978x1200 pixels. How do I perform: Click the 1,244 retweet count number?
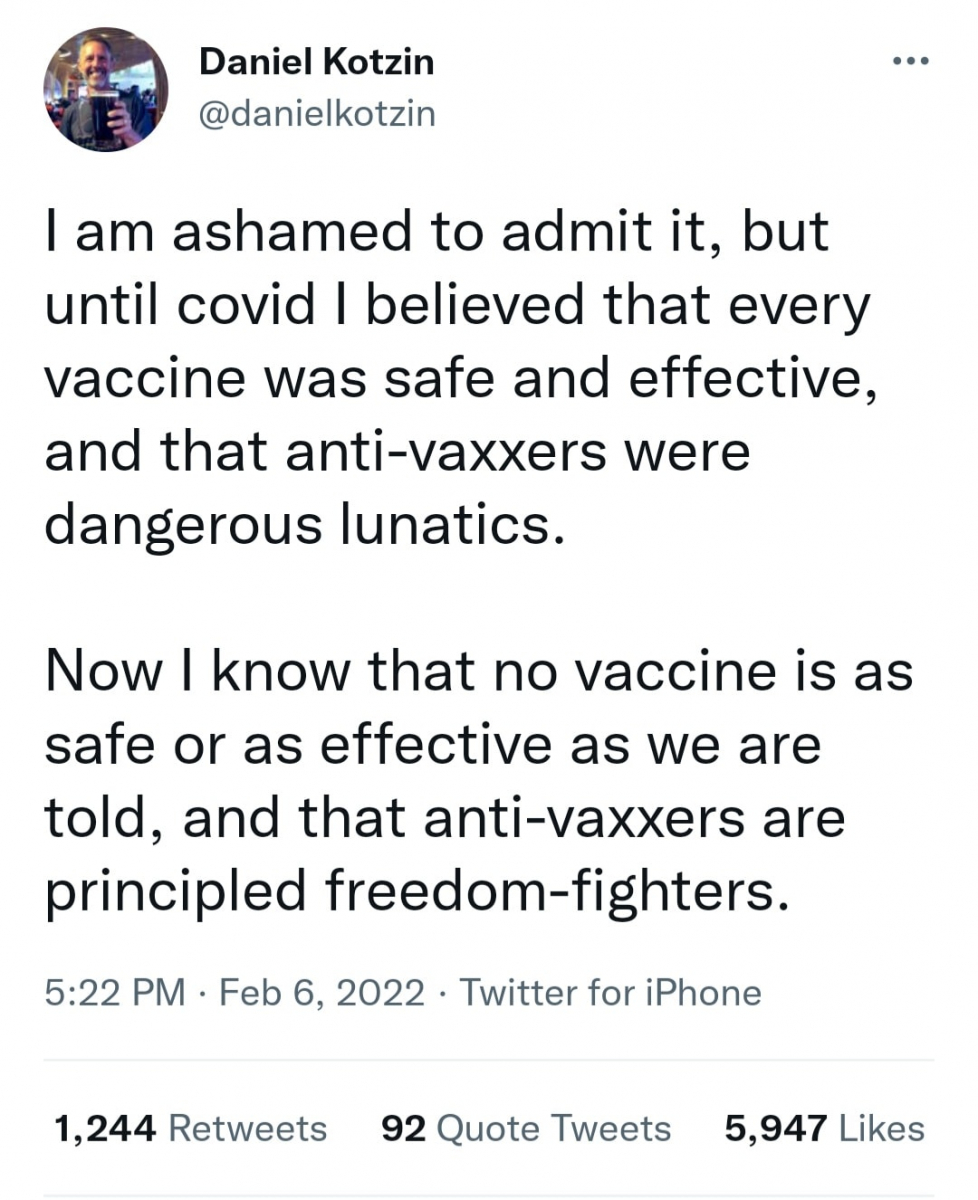[105, 1128]
